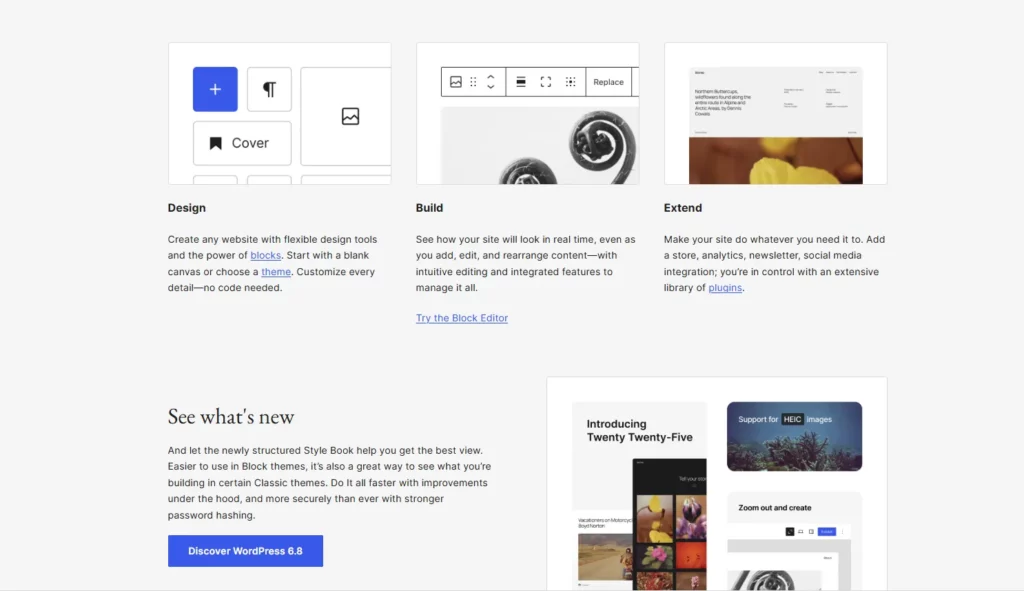Click the move down chevron in Build toolbar
This screenshot has height=591, width=1024.
tap(491, 86)
